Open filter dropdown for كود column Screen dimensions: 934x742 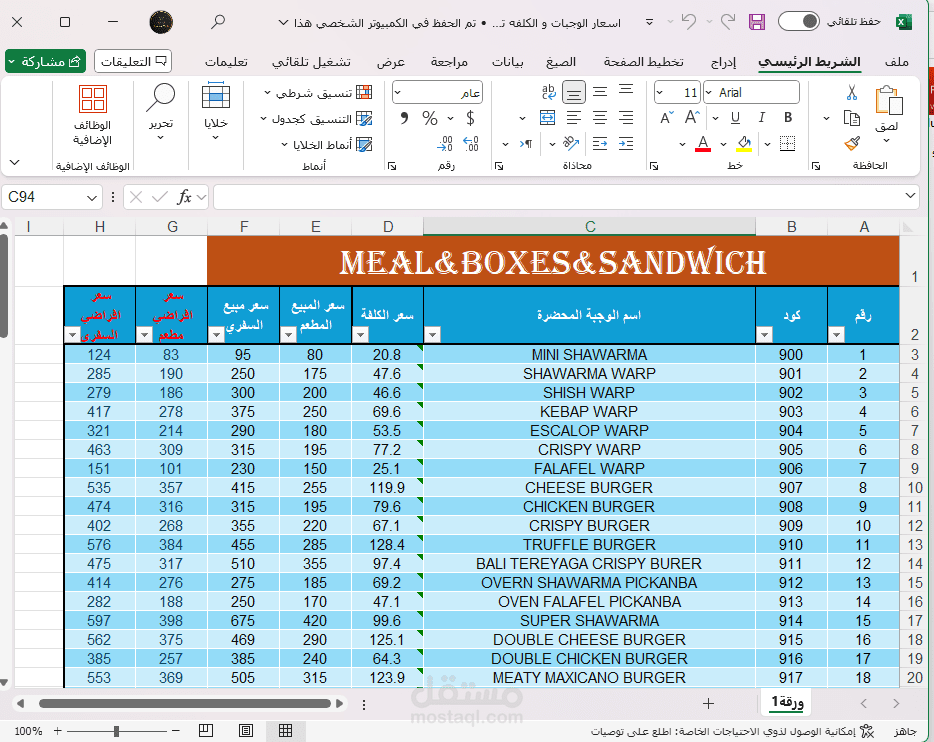[764, 335]
